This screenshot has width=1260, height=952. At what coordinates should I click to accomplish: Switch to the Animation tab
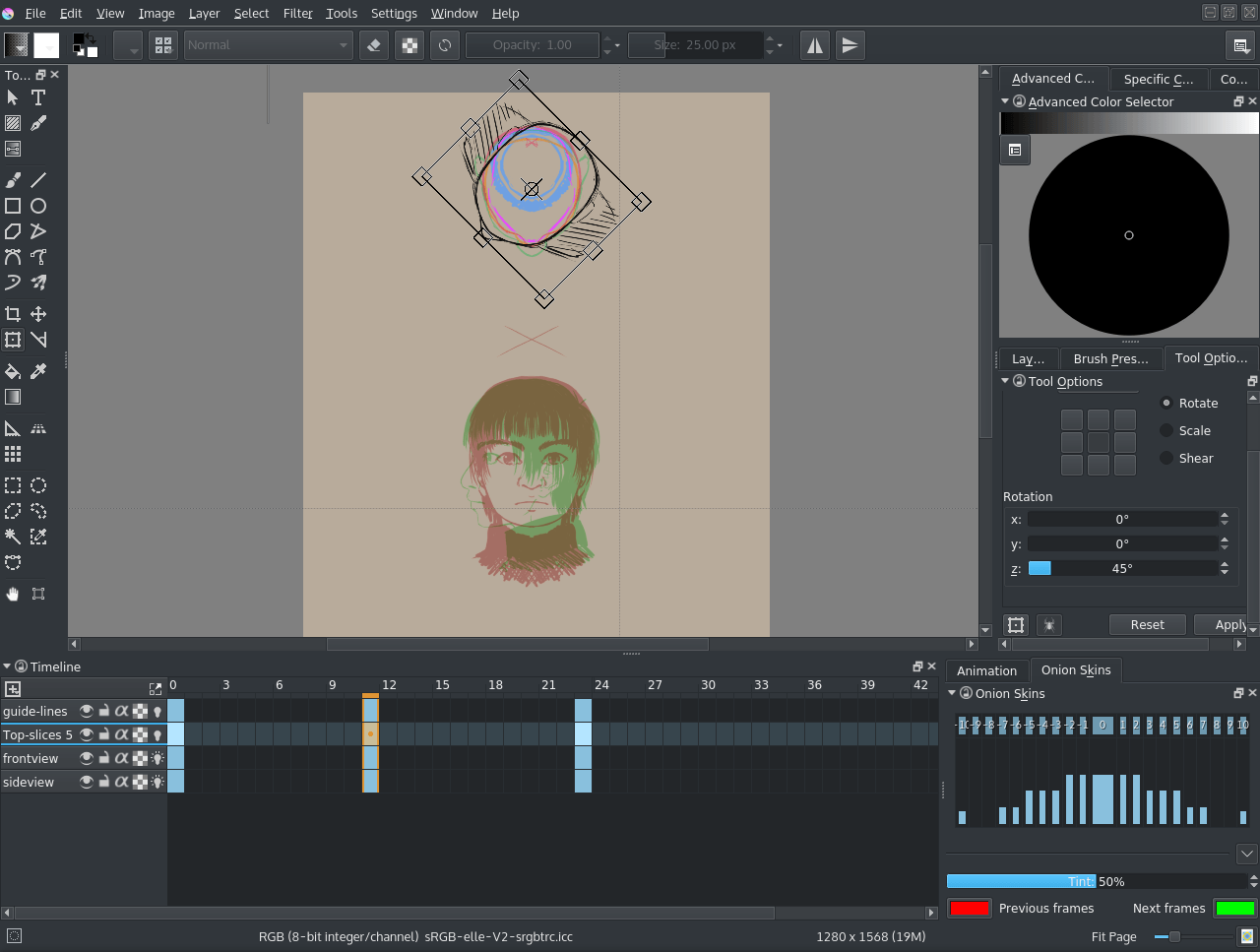[986, 670]
